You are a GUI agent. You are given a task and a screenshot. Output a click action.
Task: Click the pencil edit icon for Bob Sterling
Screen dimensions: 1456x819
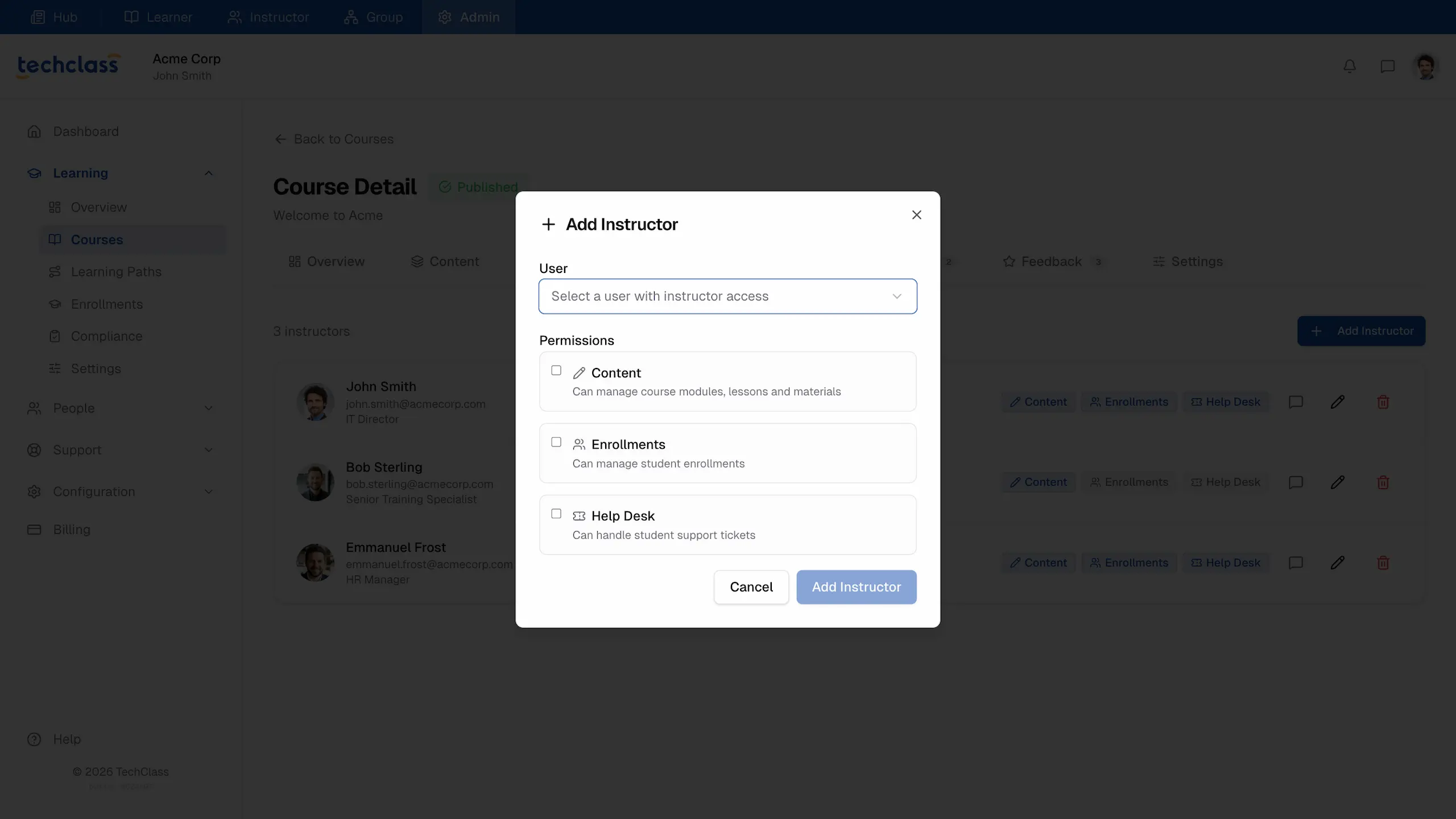[x=1338, y=482]
